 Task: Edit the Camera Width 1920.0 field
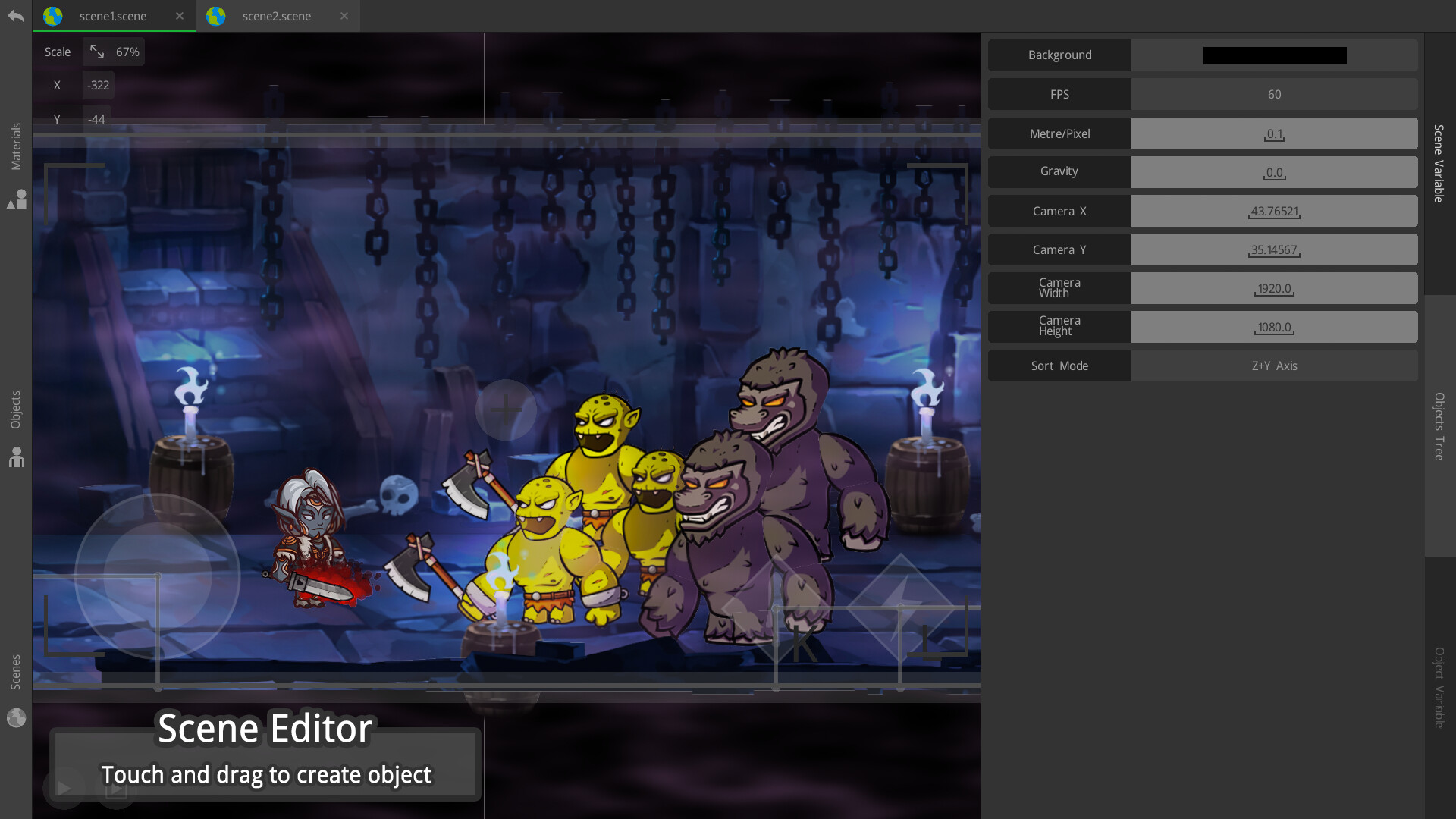pyautogui.click(x=1274, y=289)
